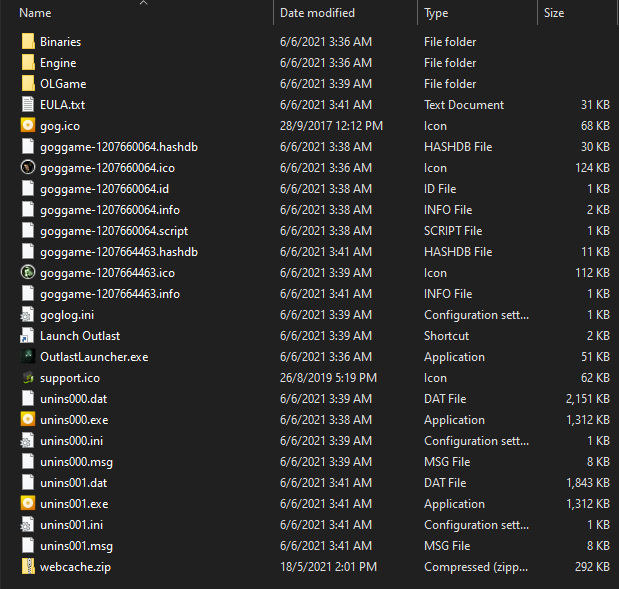Click the goglog.ini configuration file icon
This screenshot has width=619, height=589.
(x=28, y=315)
